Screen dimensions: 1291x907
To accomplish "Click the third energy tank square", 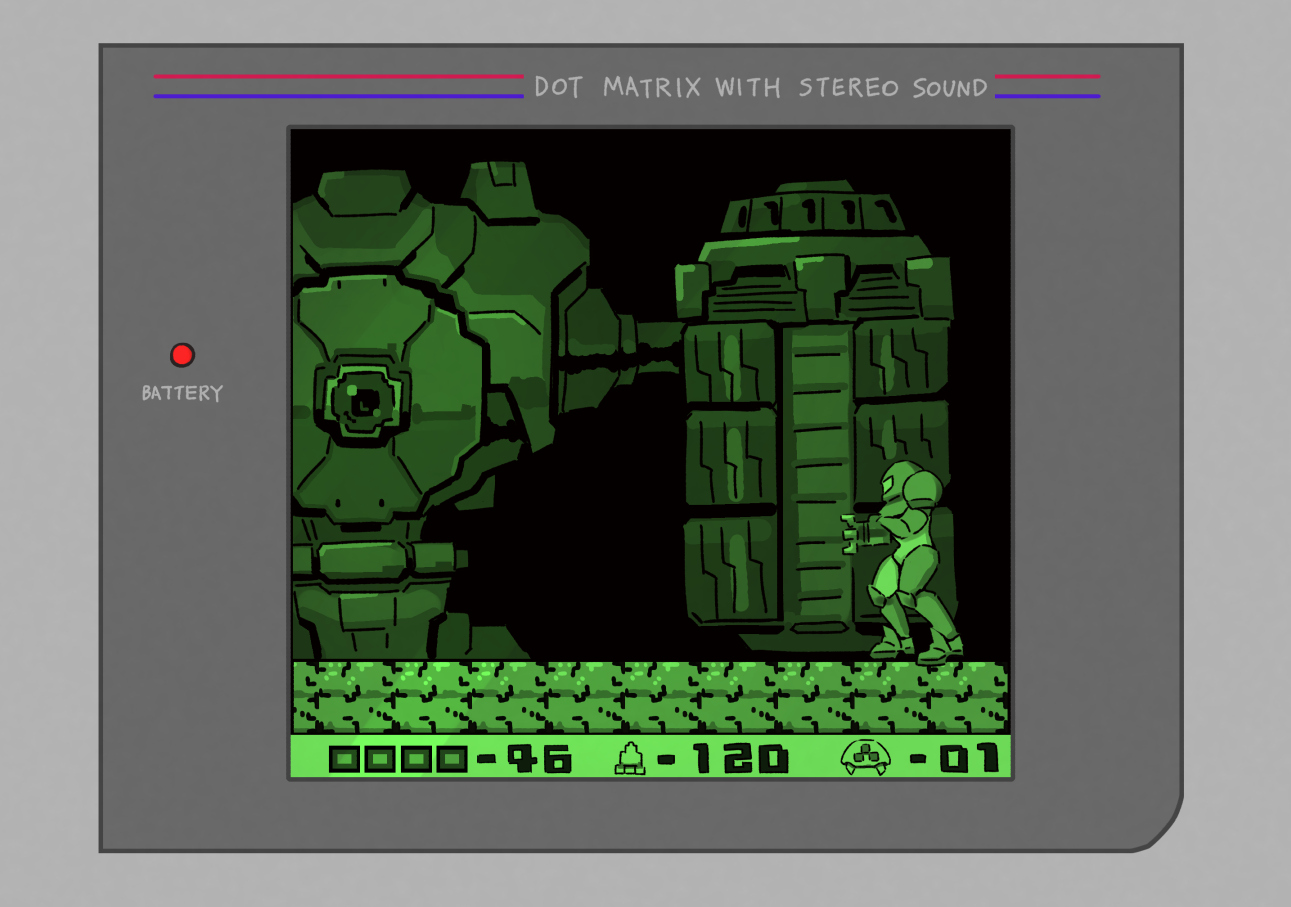I will tap(417, 760).
